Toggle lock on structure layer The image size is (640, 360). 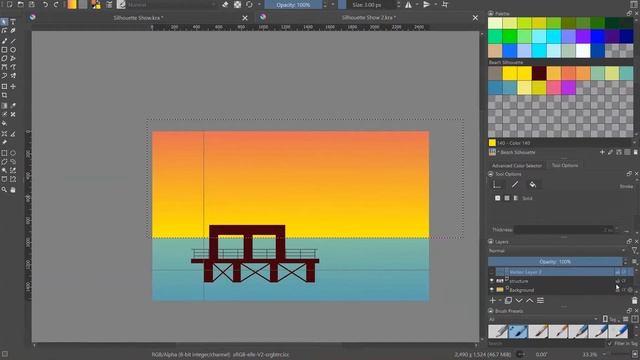click(x=618, y=281)
